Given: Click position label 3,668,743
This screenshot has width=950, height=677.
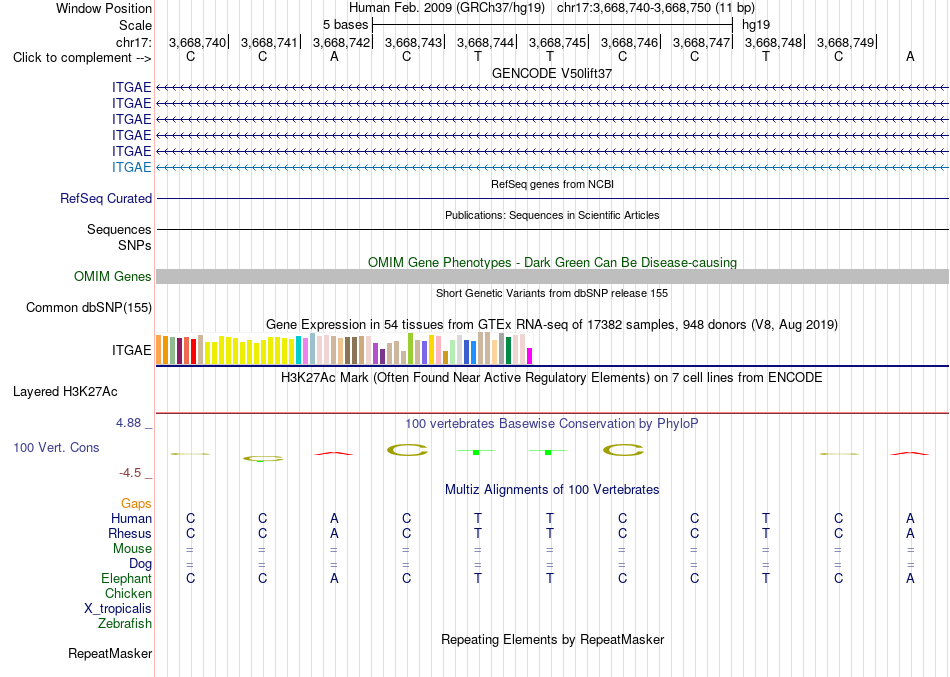Looking at the screenshot, I should coord(413,42).
